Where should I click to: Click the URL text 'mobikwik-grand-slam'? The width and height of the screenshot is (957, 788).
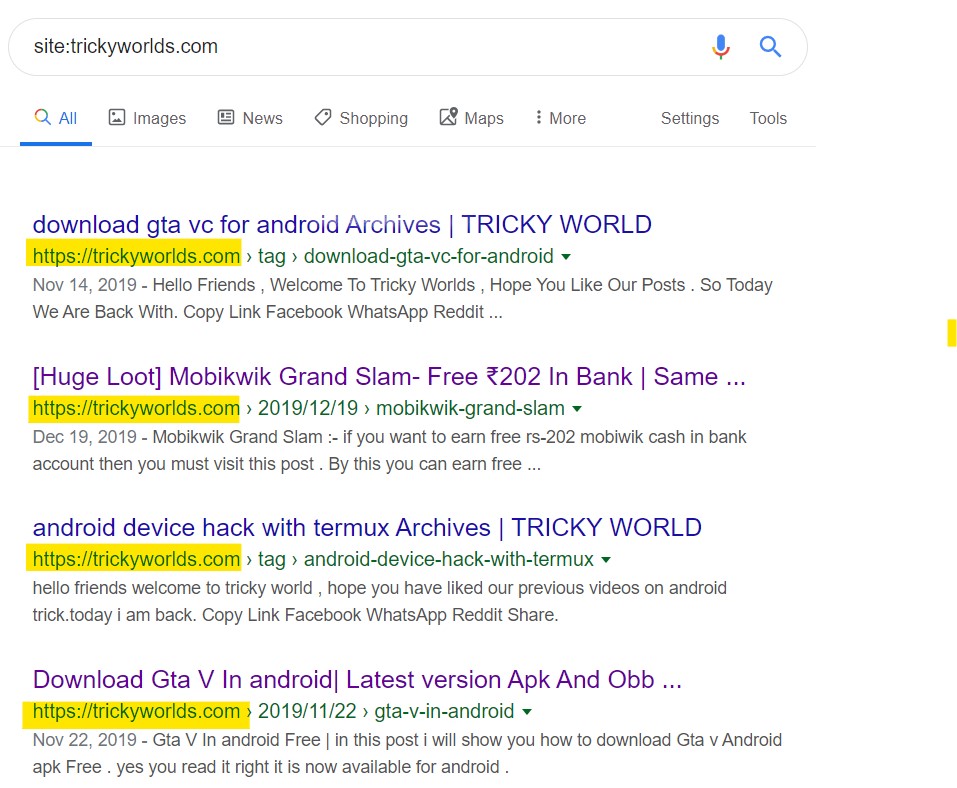(x=470, y=408)
